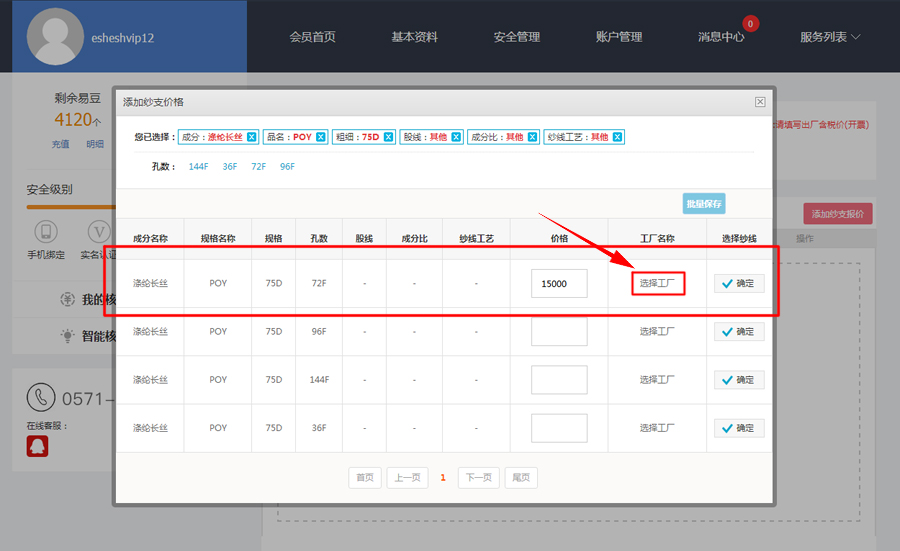Open 安全管理 in top navigation

click(x=517, y=37)
